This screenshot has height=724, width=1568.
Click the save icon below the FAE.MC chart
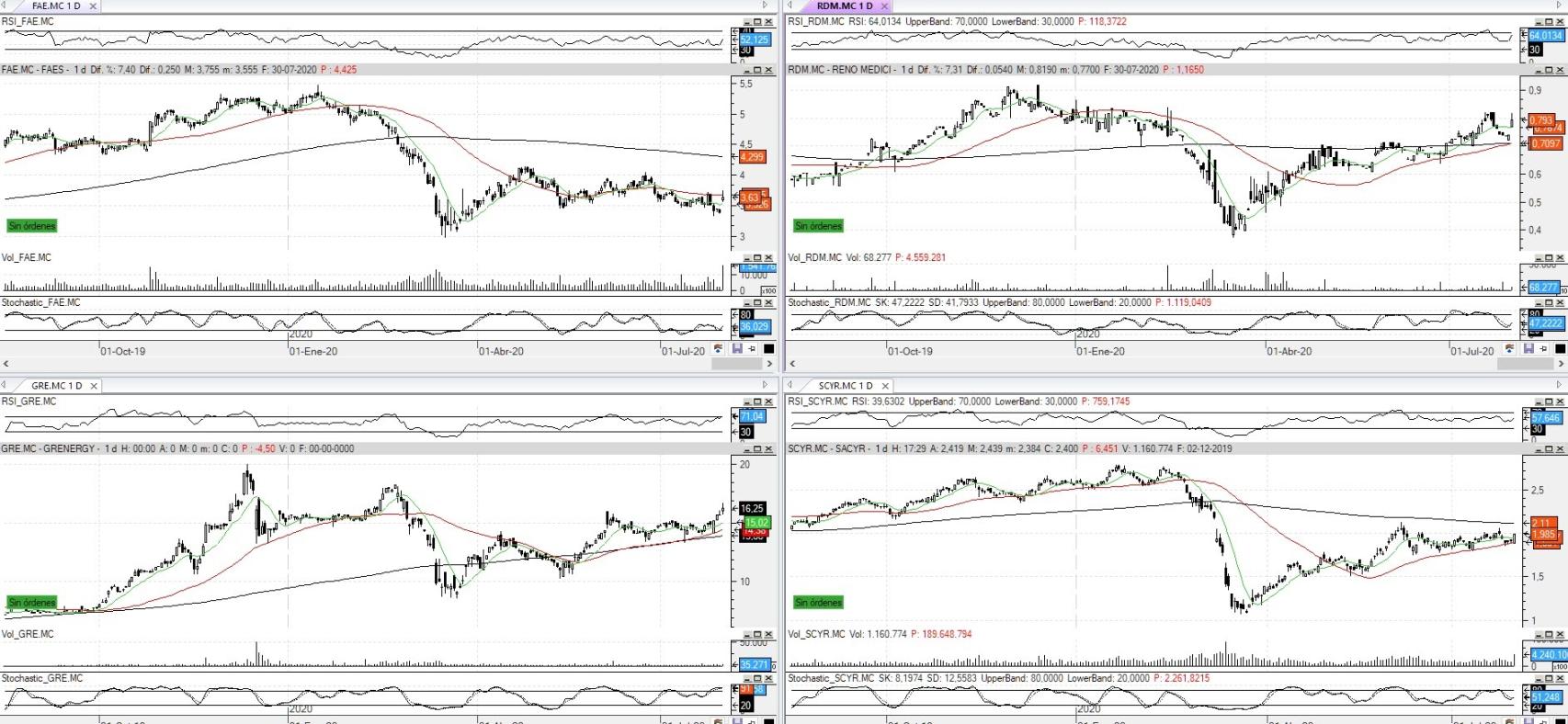tap(737, 349)
